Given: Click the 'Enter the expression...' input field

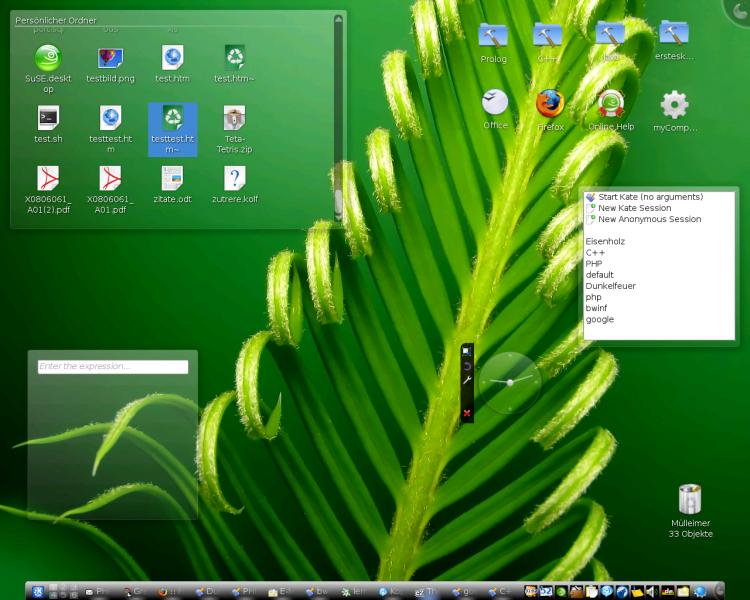Looking at the screenshot, I should click(x=113, y=367).
